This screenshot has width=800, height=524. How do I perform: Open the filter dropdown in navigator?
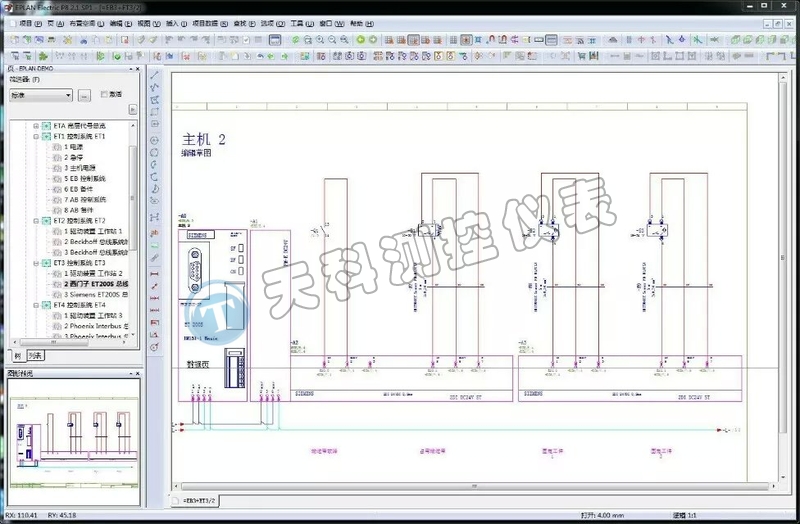pos(68,95)
